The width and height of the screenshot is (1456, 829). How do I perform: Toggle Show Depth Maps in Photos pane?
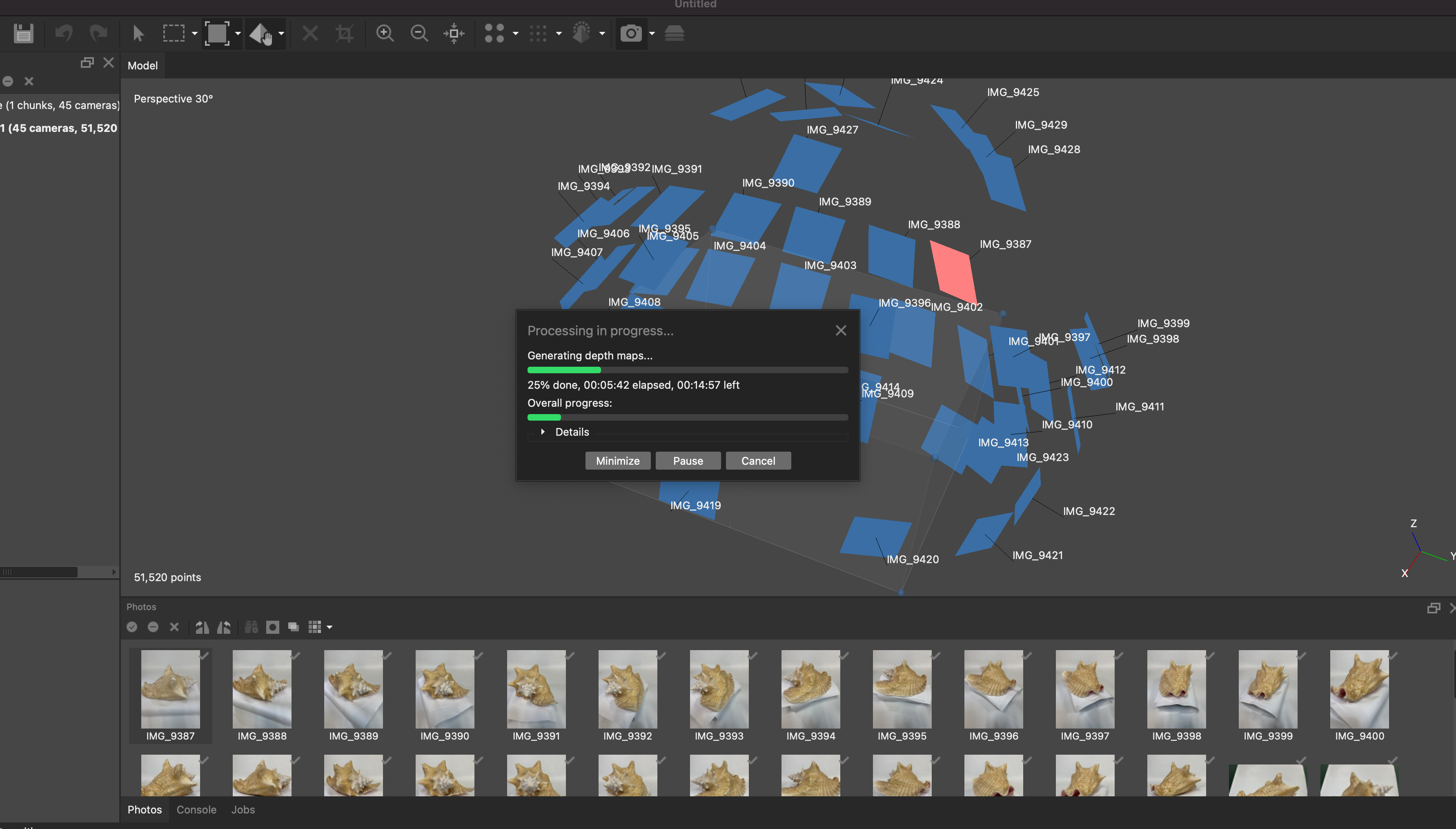pyautogui.click(x=294, y=627)
